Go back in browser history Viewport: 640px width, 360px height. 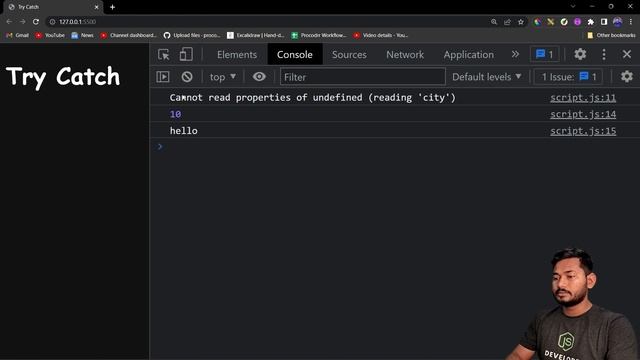[x=9, y=22]
